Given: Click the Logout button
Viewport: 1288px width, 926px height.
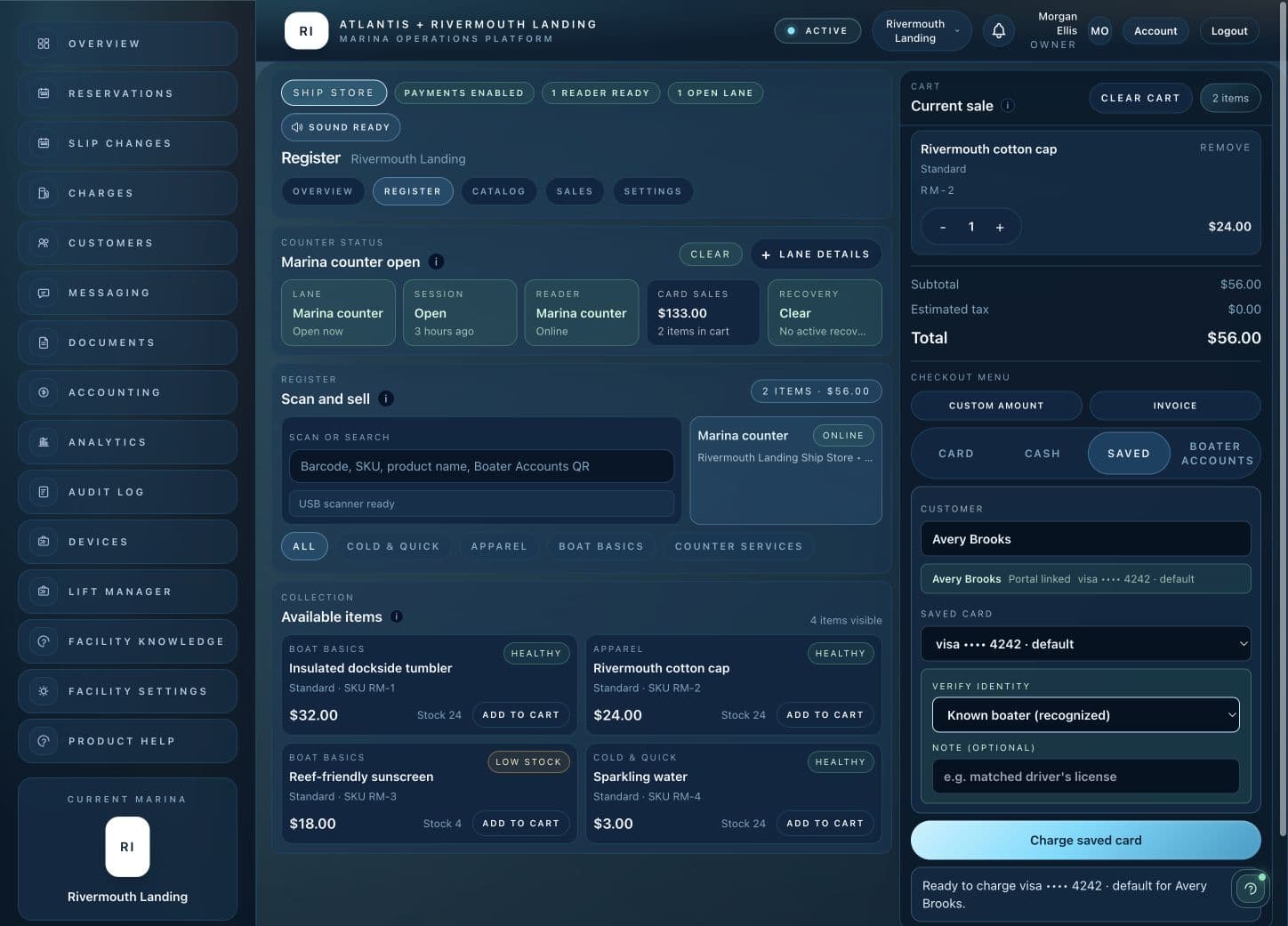Looking at the screenshot, I should pyautogui.click(x=1229, y=31).
